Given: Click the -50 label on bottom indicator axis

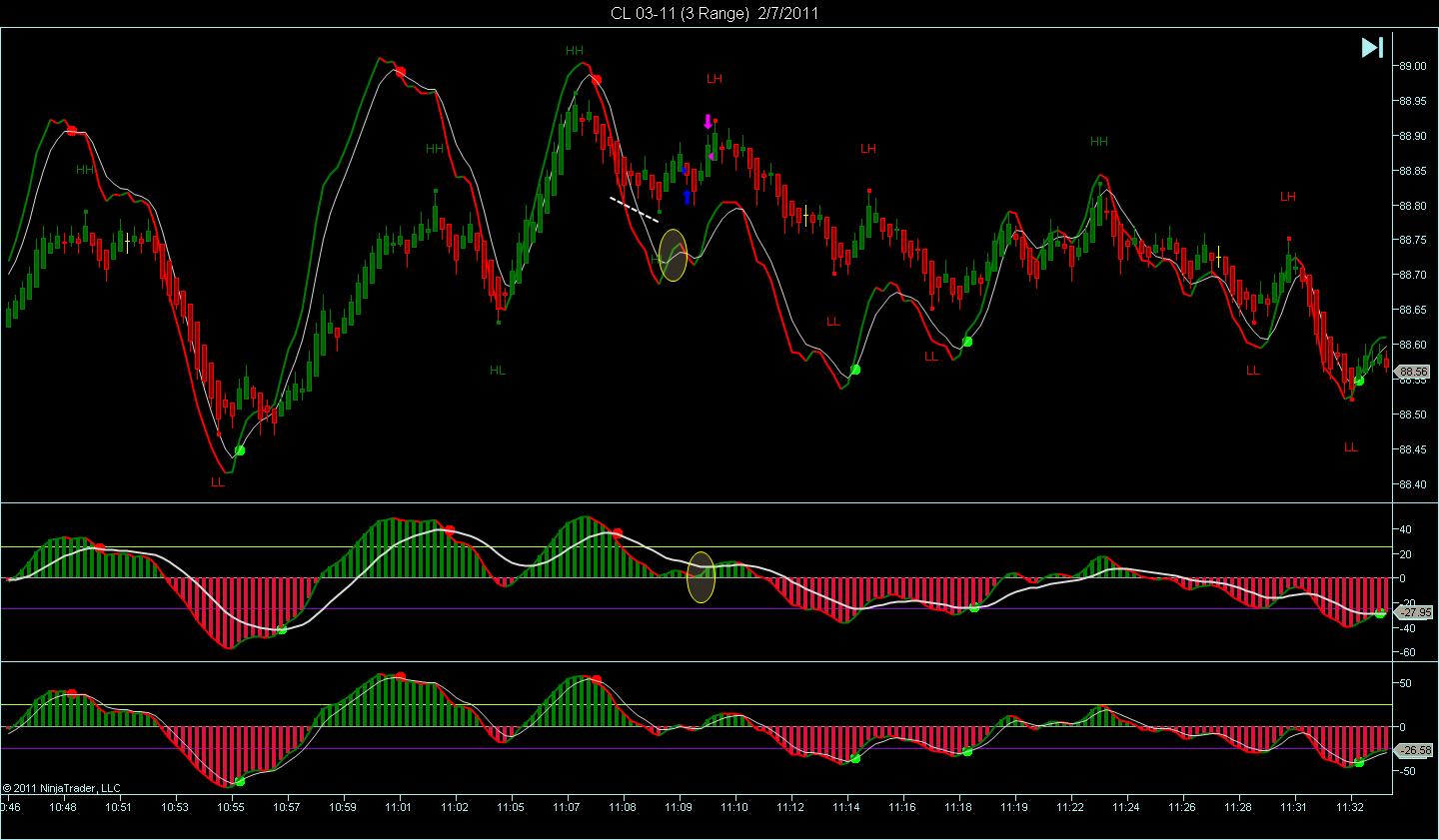Looking at the screenshot, I should point(1406,771).
